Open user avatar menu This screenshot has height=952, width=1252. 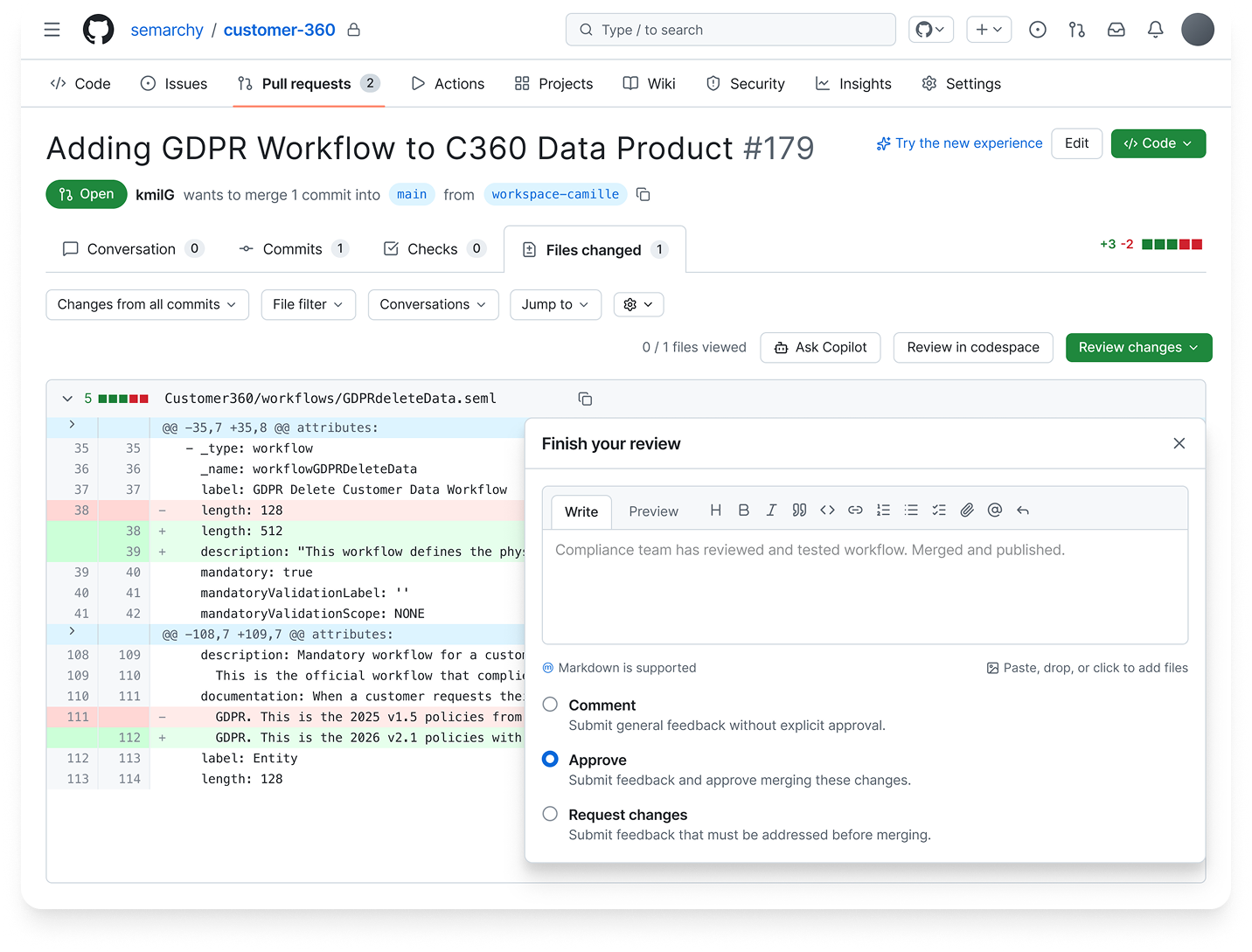coord(1198,30)
